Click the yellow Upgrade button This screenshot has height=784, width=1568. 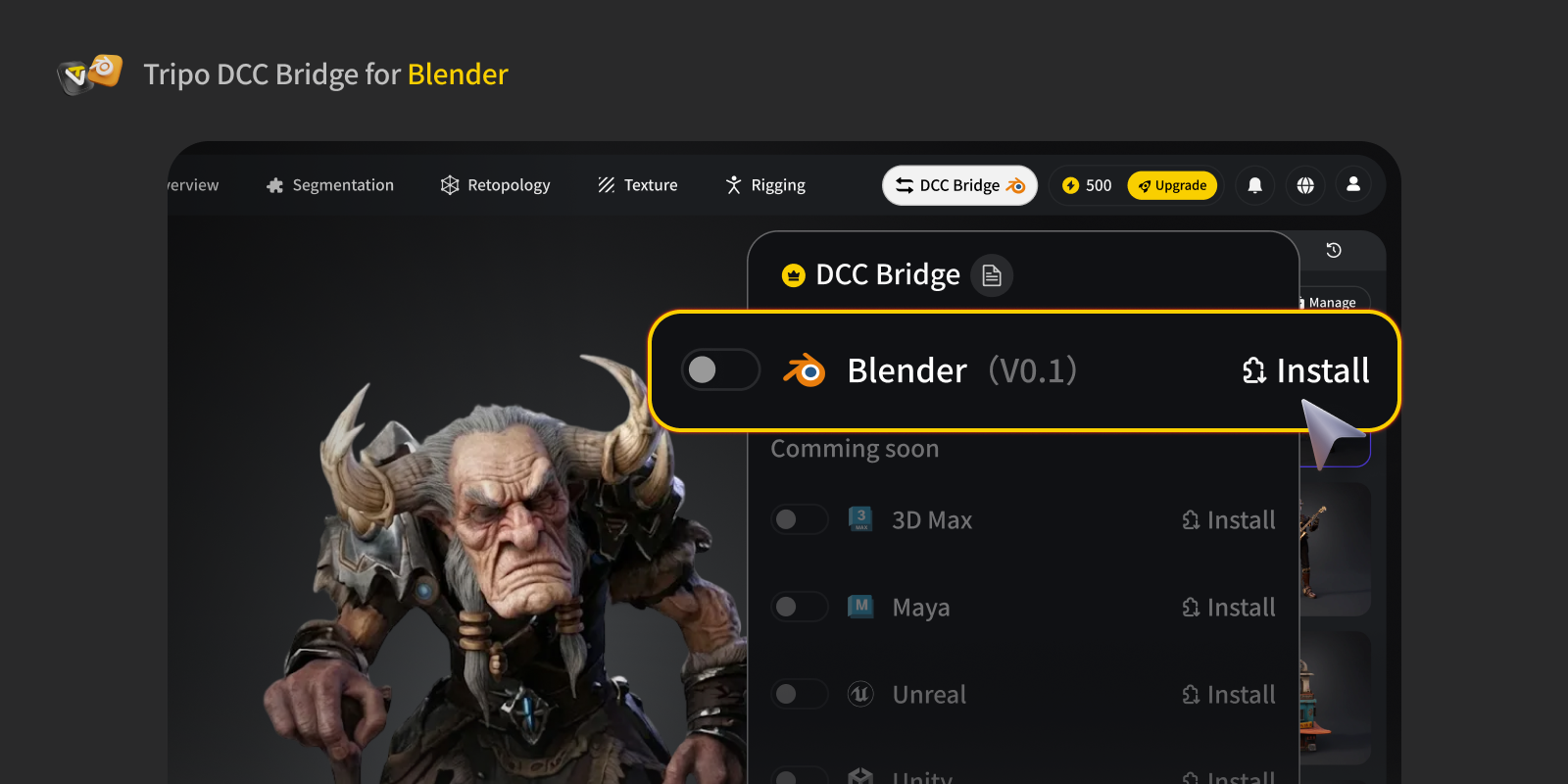pos(1172,185)
